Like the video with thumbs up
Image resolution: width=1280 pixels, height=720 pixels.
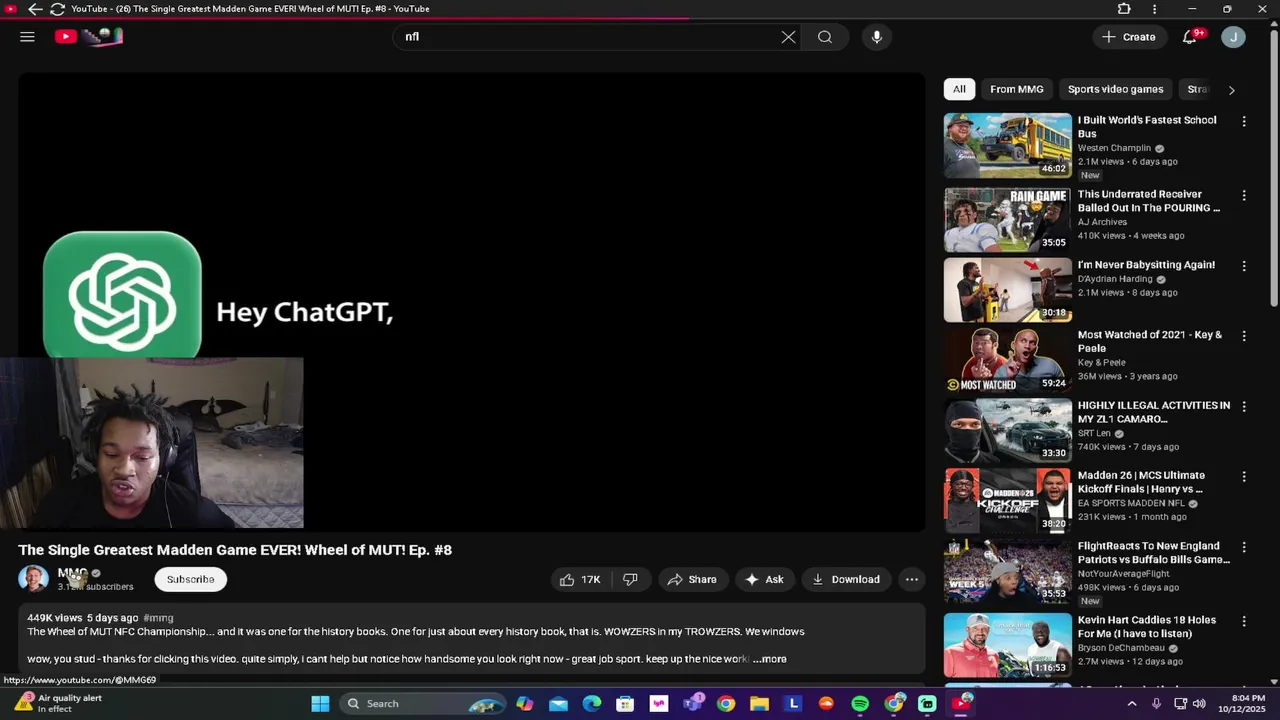581,579
